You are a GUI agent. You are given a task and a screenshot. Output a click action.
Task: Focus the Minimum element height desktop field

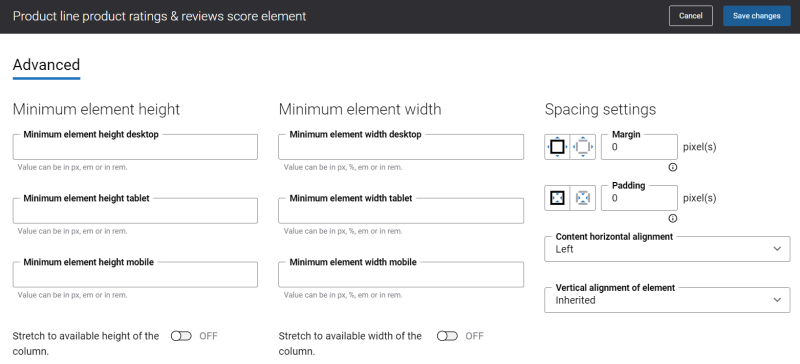tap(135, 147)
